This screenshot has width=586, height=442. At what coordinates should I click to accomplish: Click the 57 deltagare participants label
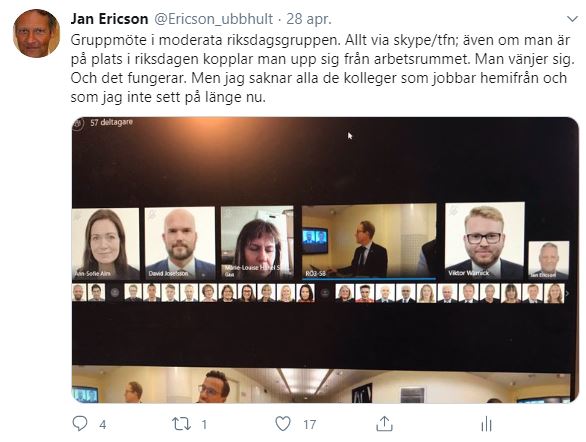pos(111,122)
